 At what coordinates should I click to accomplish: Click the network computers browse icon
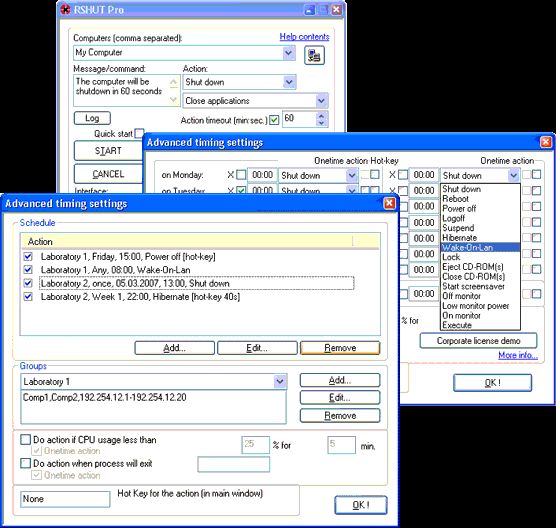[314, 55]
